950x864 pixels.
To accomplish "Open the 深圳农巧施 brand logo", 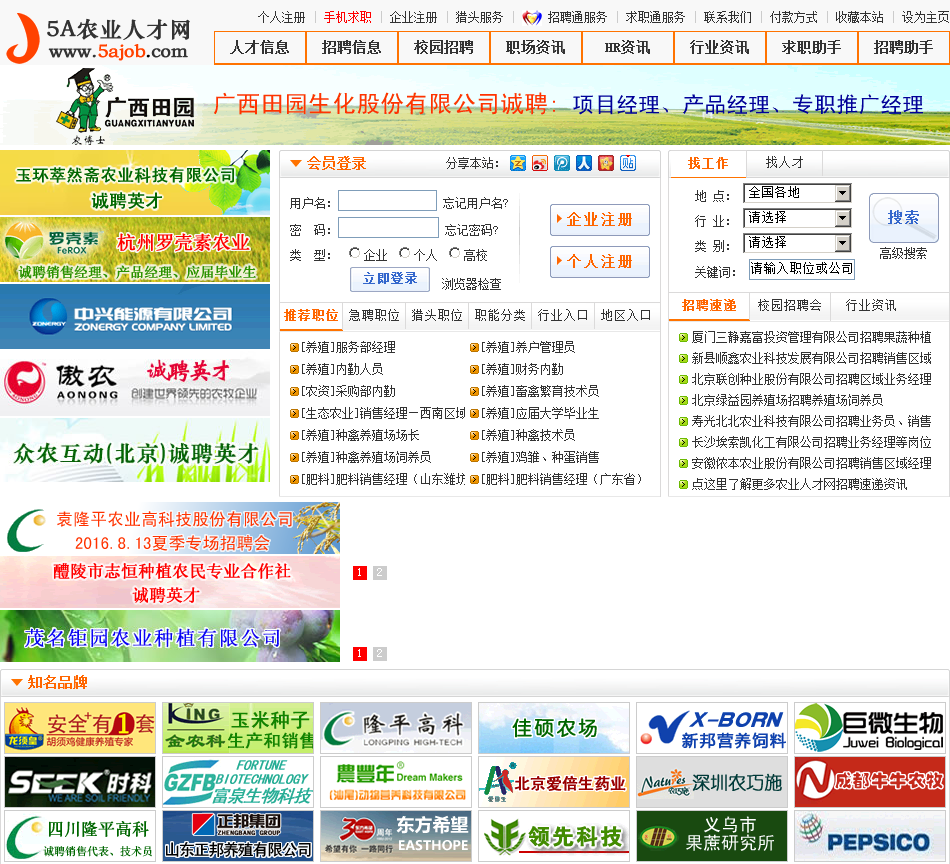I will 712,782.
